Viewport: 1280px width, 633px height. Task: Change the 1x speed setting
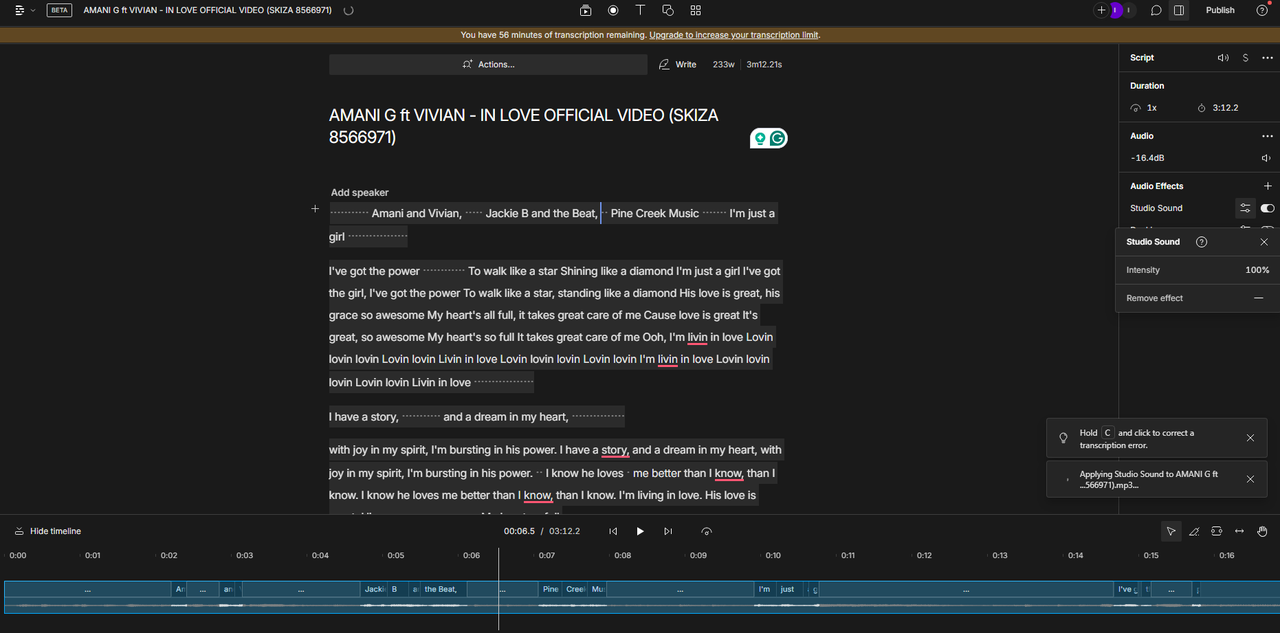point(1144,108)
